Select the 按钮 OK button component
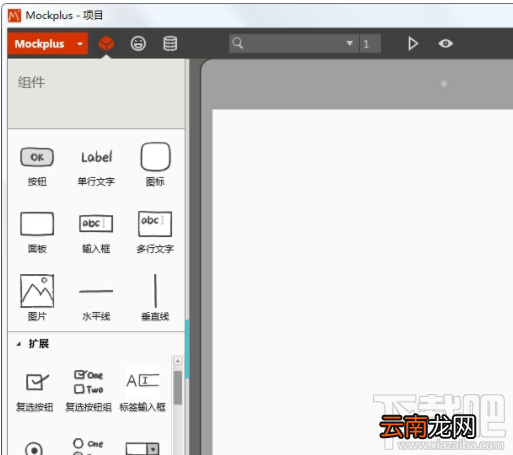Viewport: 513px width, 455px height. 37,167
